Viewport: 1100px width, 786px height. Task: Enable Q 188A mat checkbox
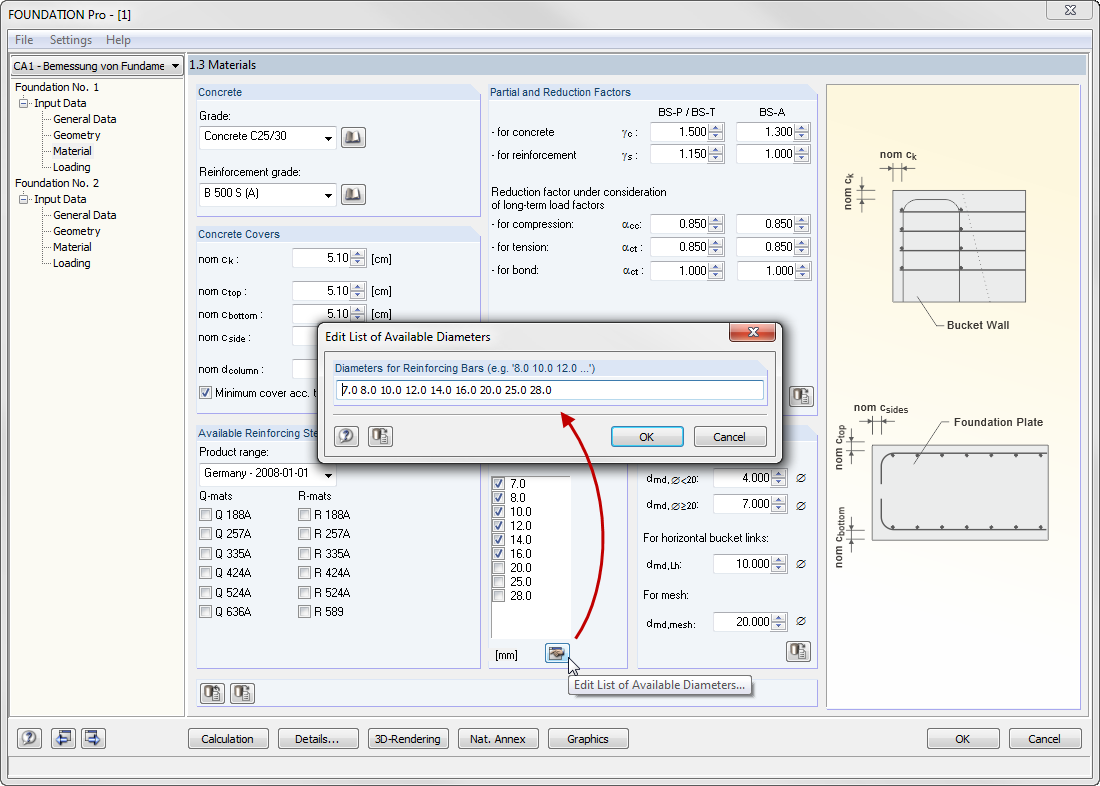click(x=206, y=514)
